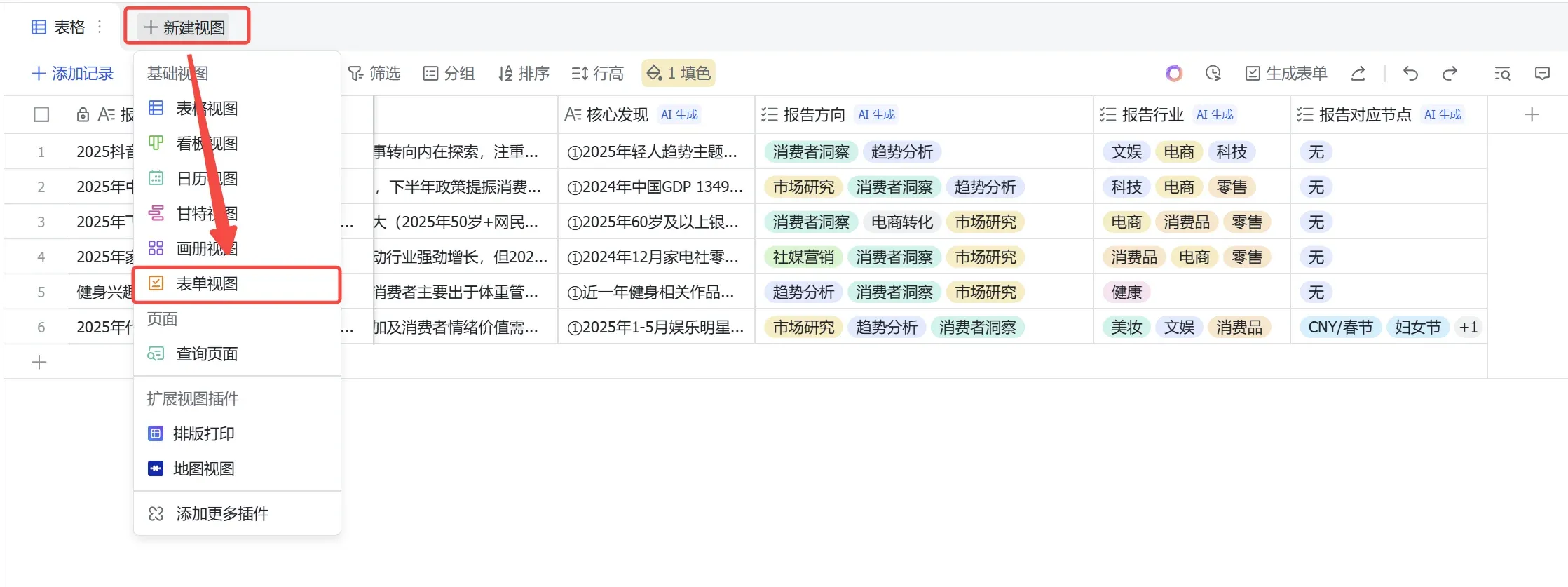The height and width of the screenshot is (587, 1568).
Task: Expand the +1 hidden tags in row 6
Action: click(x=1468, y=327)
